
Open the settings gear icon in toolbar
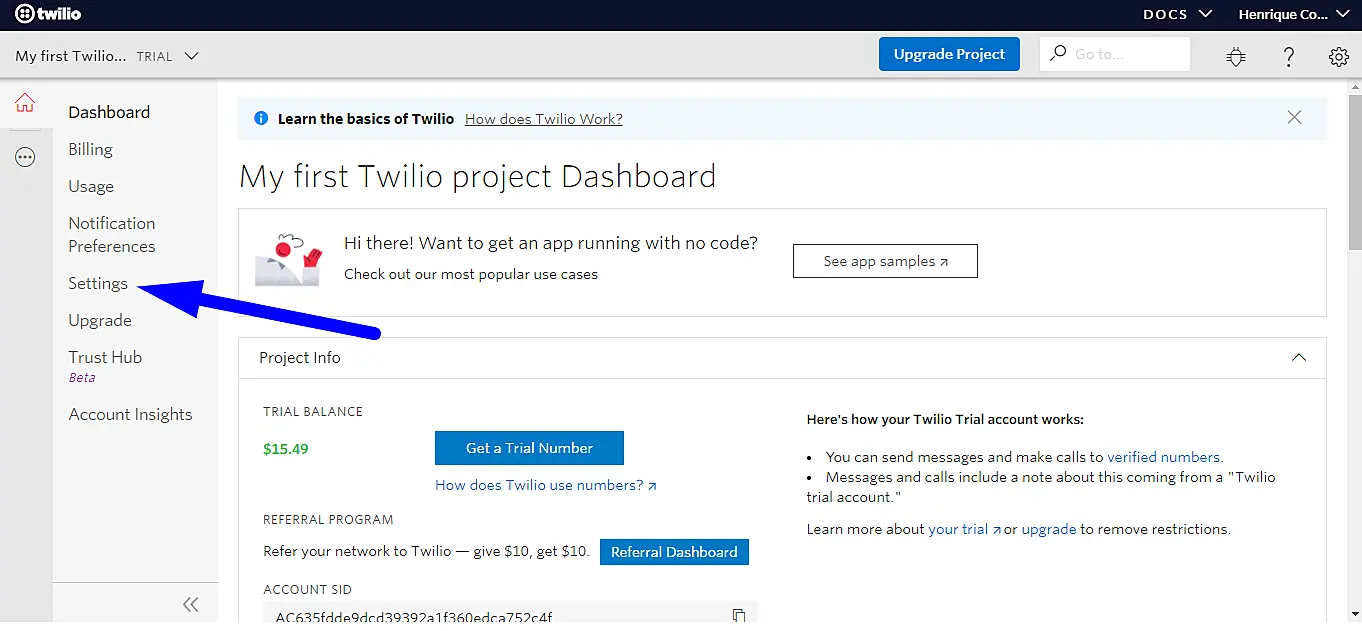point(1339,56)
